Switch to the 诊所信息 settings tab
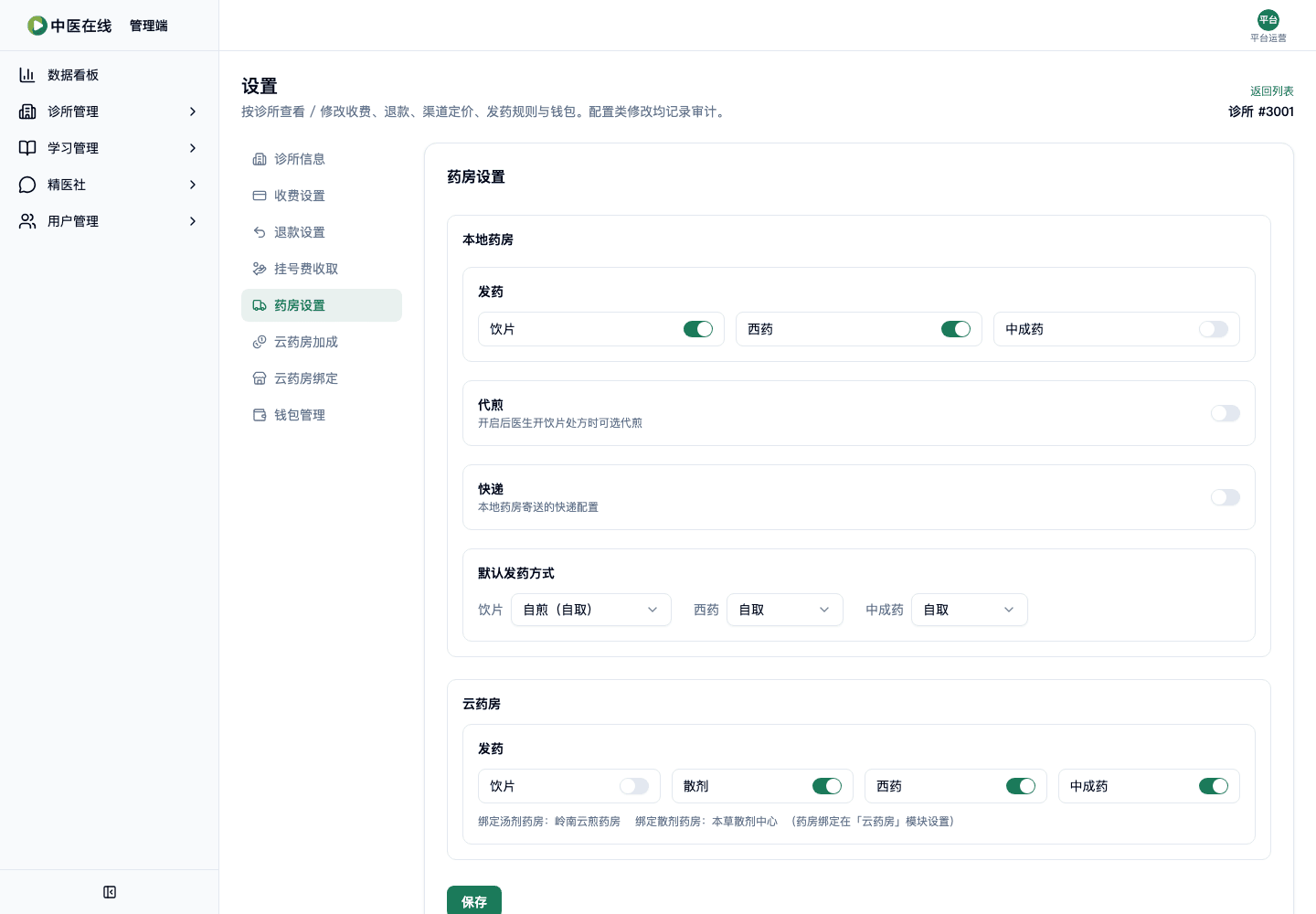 (x=322, y=159)
